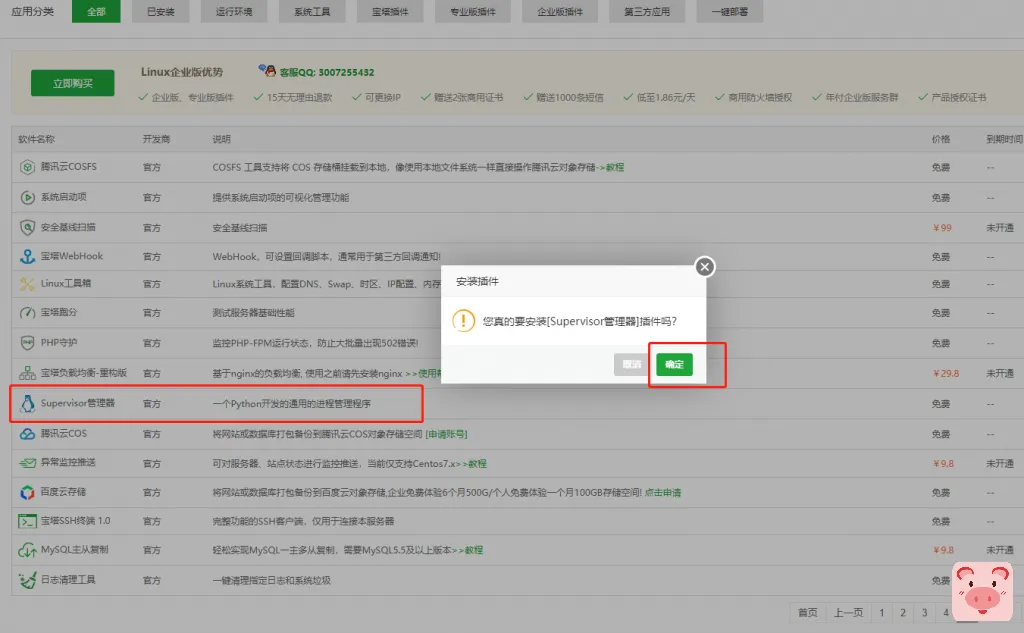
Task: Click the 日志清理工具 name text
Action: 68,579
